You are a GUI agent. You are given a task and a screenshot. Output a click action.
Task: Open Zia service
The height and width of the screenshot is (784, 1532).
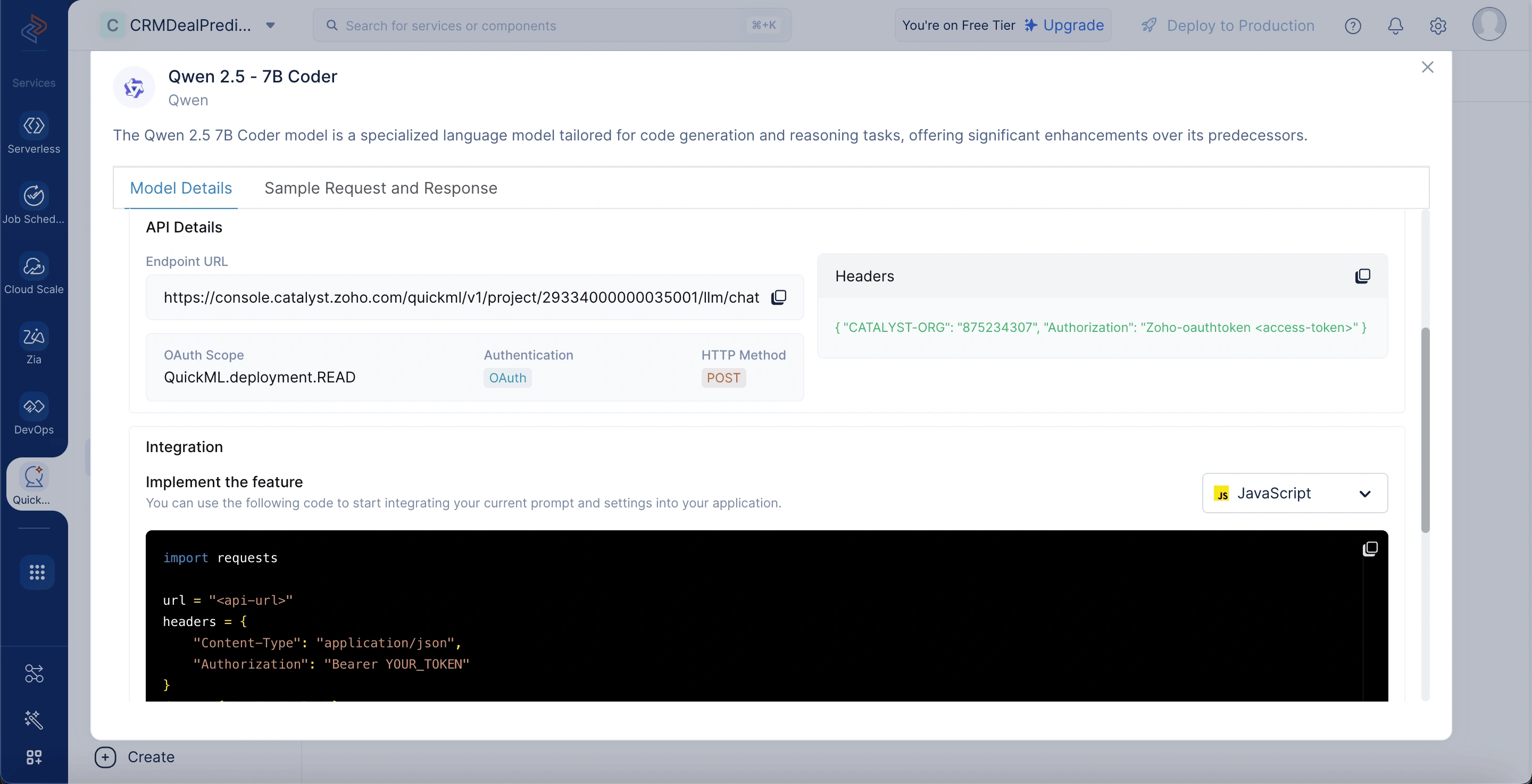click(34, 345)
